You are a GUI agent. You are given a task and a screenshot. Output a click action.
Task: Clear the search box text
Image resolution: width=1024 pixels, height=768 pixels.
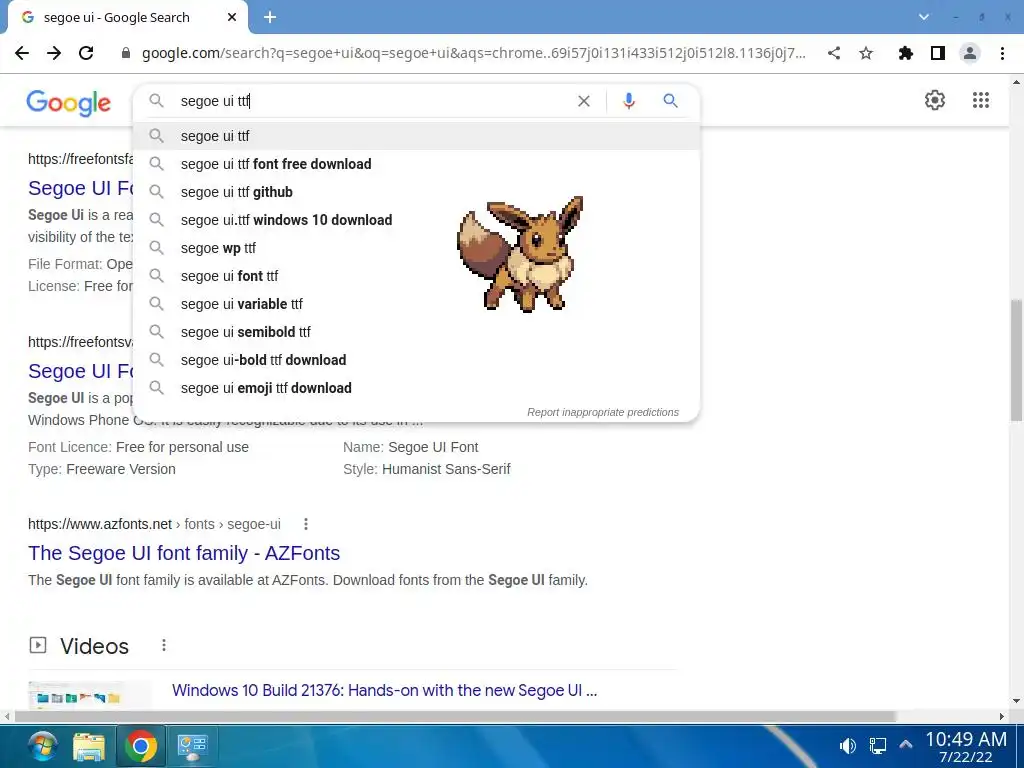(584, 101)
